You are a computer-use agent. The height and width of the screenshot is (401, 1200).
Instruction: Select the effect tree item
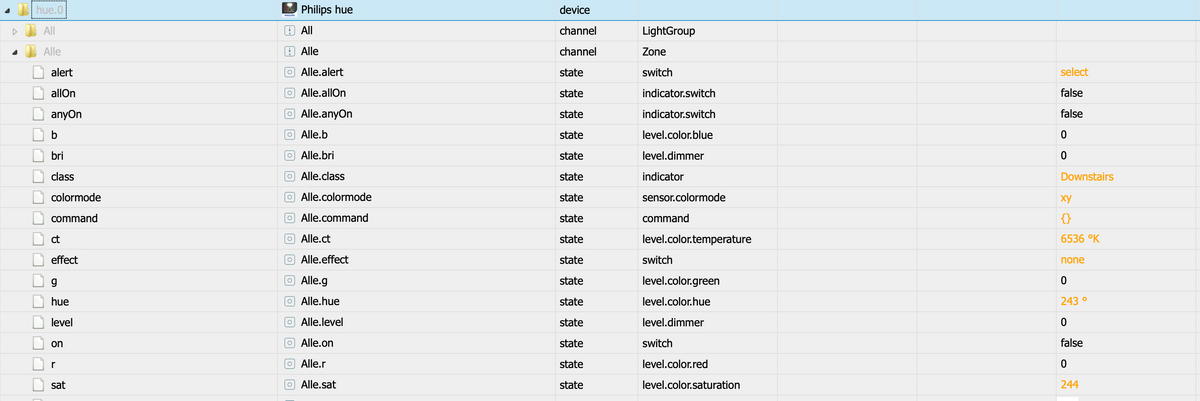64,260
